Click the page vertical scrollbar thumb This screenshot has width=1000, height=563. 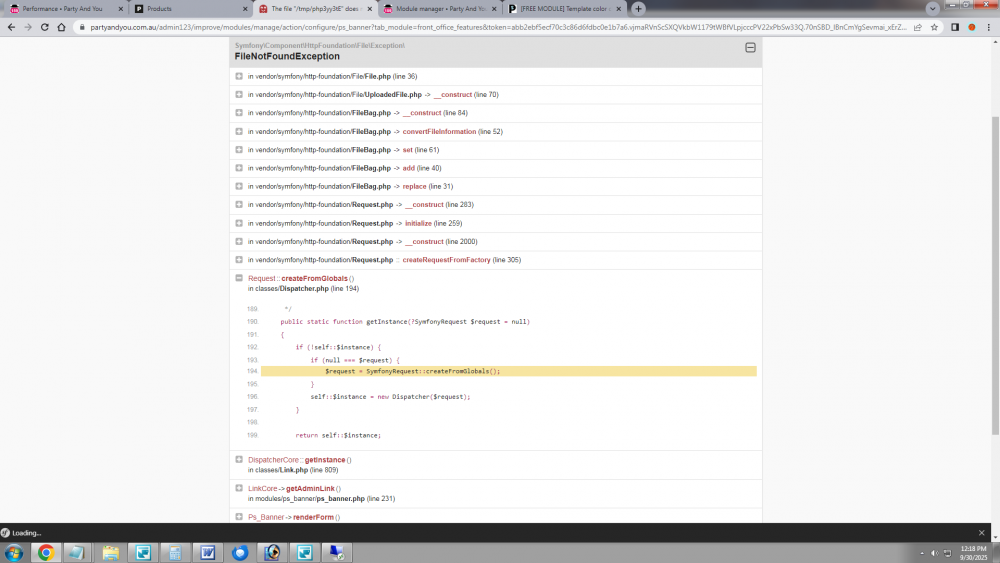coord(995,275)
